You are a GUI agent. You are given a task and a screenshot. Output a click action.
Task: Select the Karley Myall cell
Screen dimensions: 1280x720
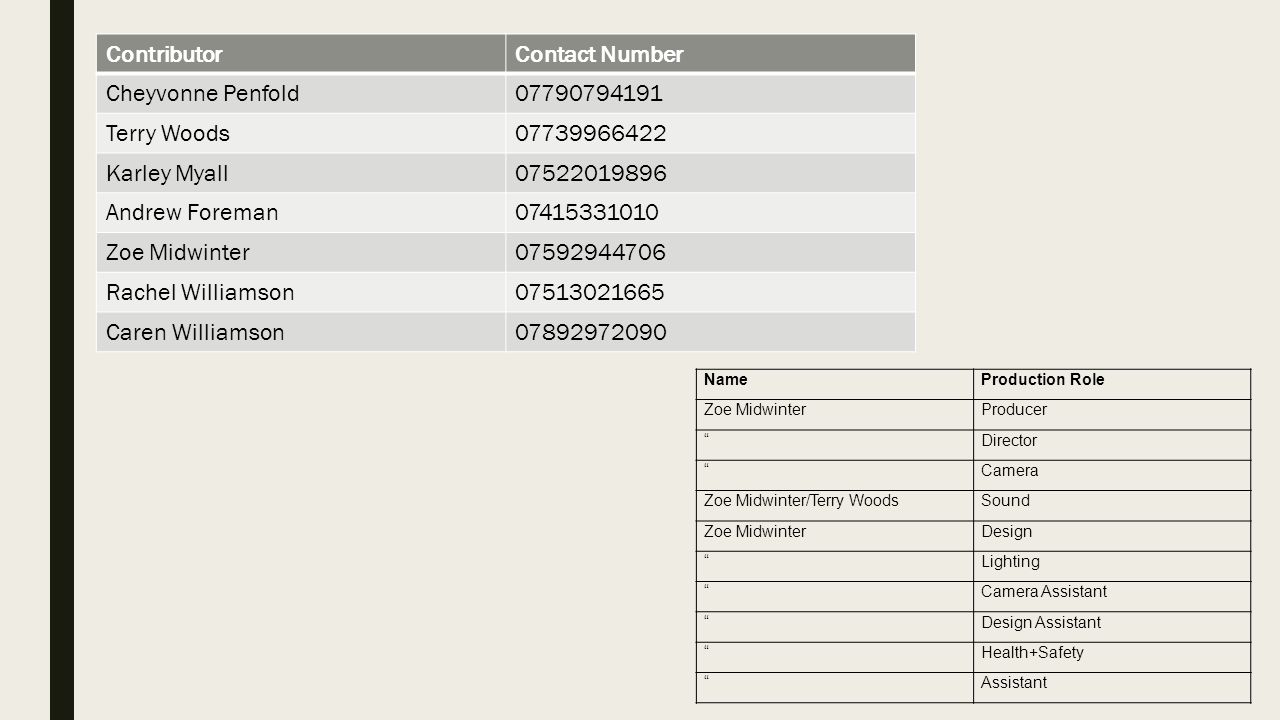(301, 173)
